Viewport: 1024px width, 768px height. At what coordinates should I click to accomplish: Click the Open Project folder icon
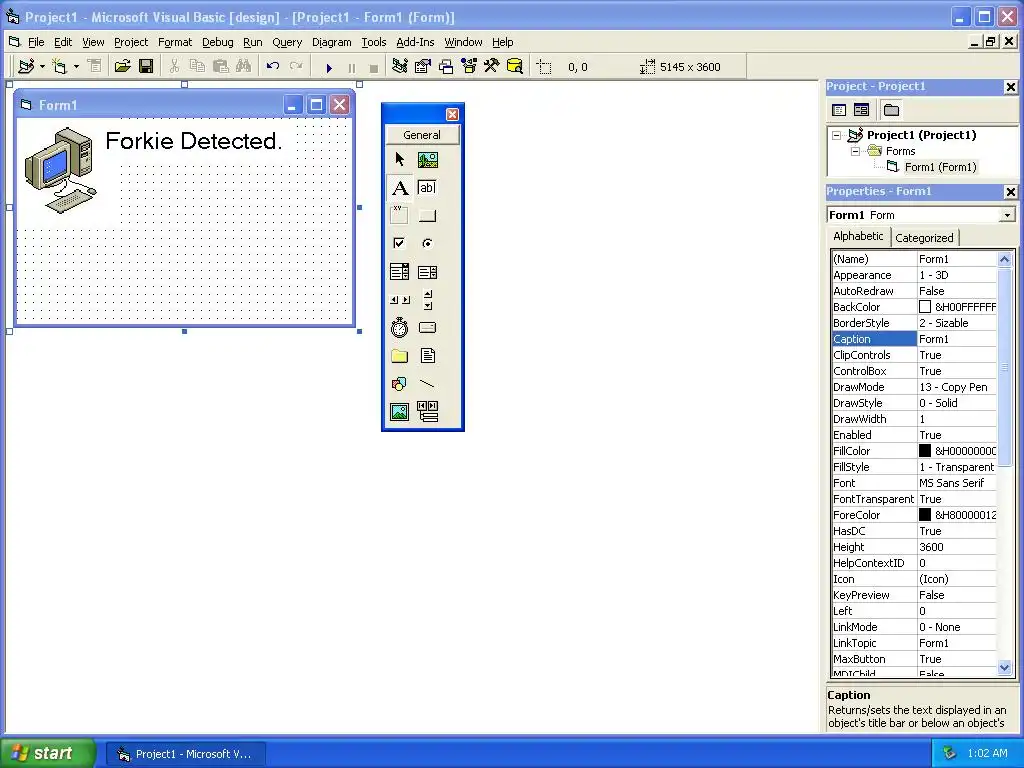tap(122, 66)
